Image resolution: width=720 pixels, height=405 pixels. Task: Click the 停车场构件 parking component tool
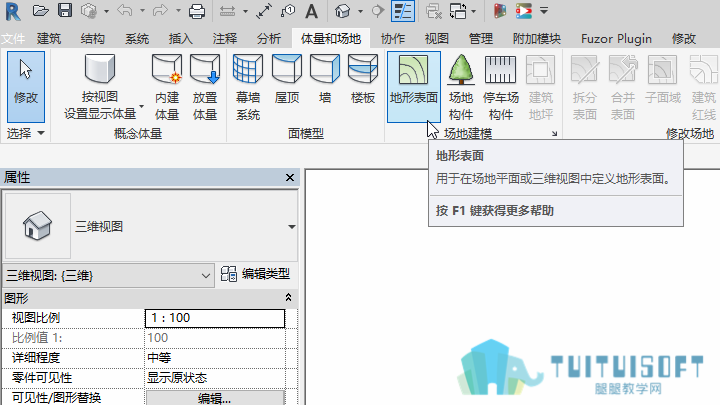tap(501, 87)
